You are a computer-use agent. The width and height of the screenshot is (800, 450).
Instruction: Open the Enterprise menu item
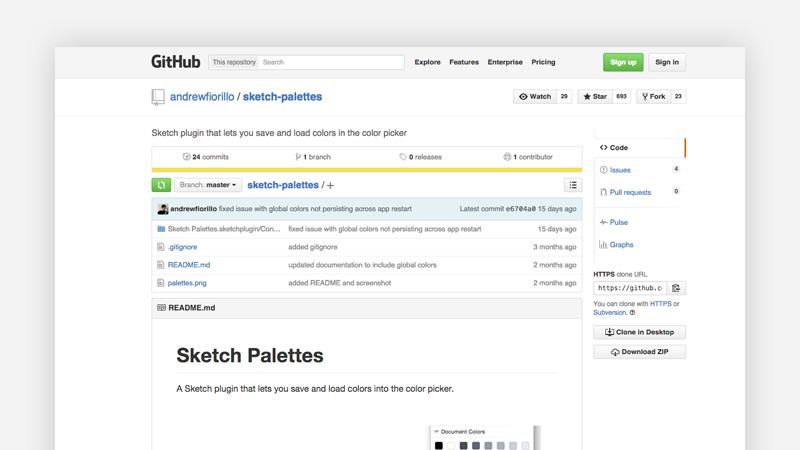tap(505, 62)
